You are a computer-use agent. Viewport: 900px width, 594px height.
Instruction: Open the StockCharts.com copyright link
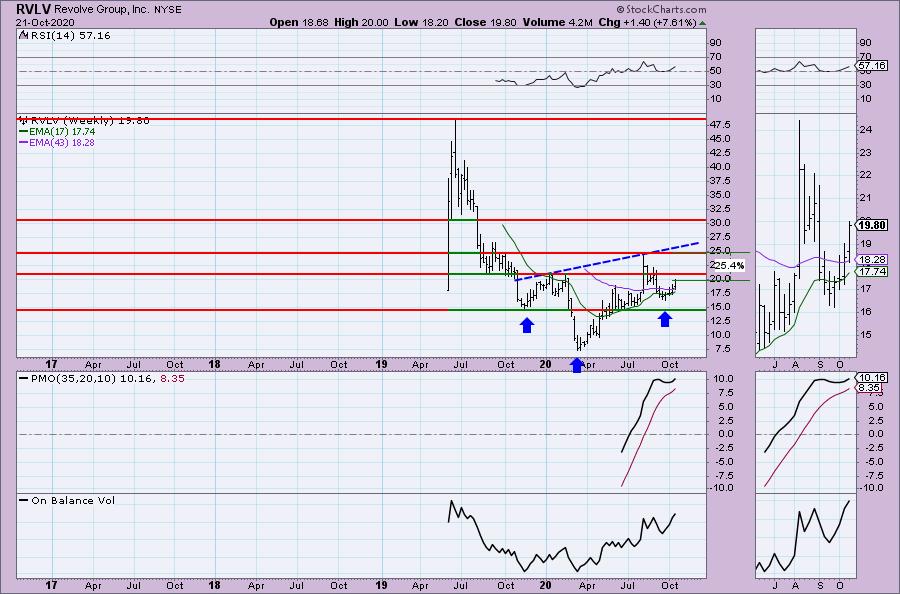point(661,9)
